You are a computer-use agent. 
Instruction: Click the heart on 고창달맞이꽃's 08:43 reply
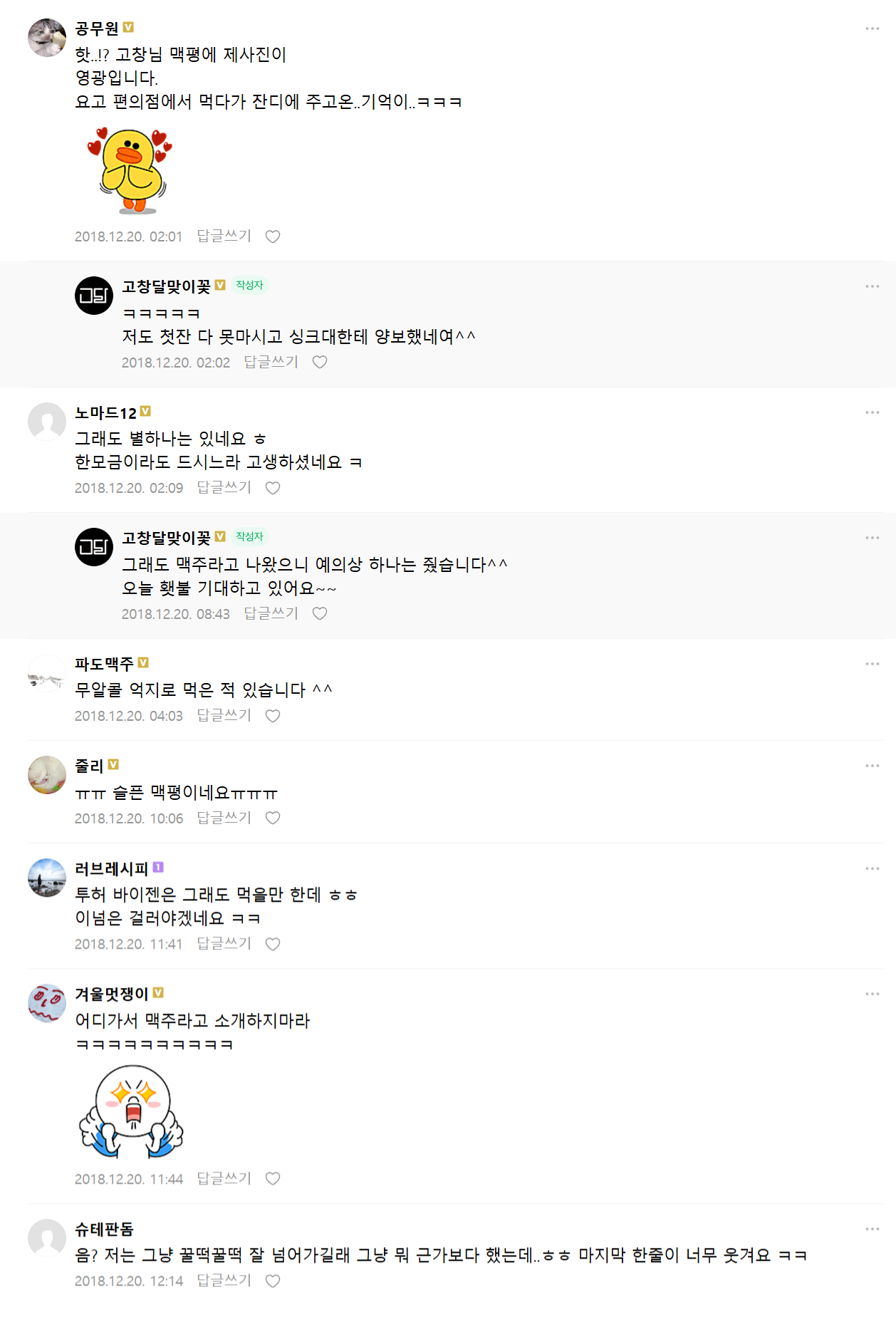(x=320, y=613)
